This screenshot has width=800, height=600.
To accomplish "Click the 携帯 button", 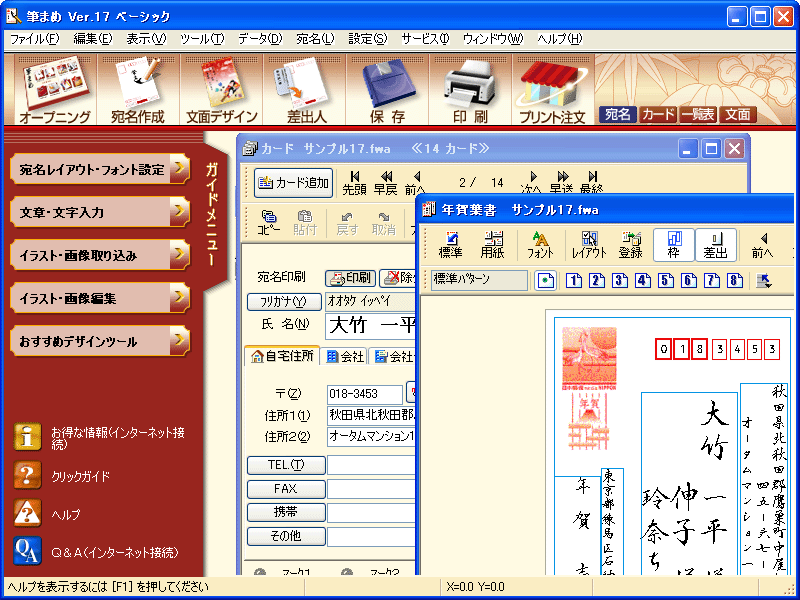I will pos(286,512).
